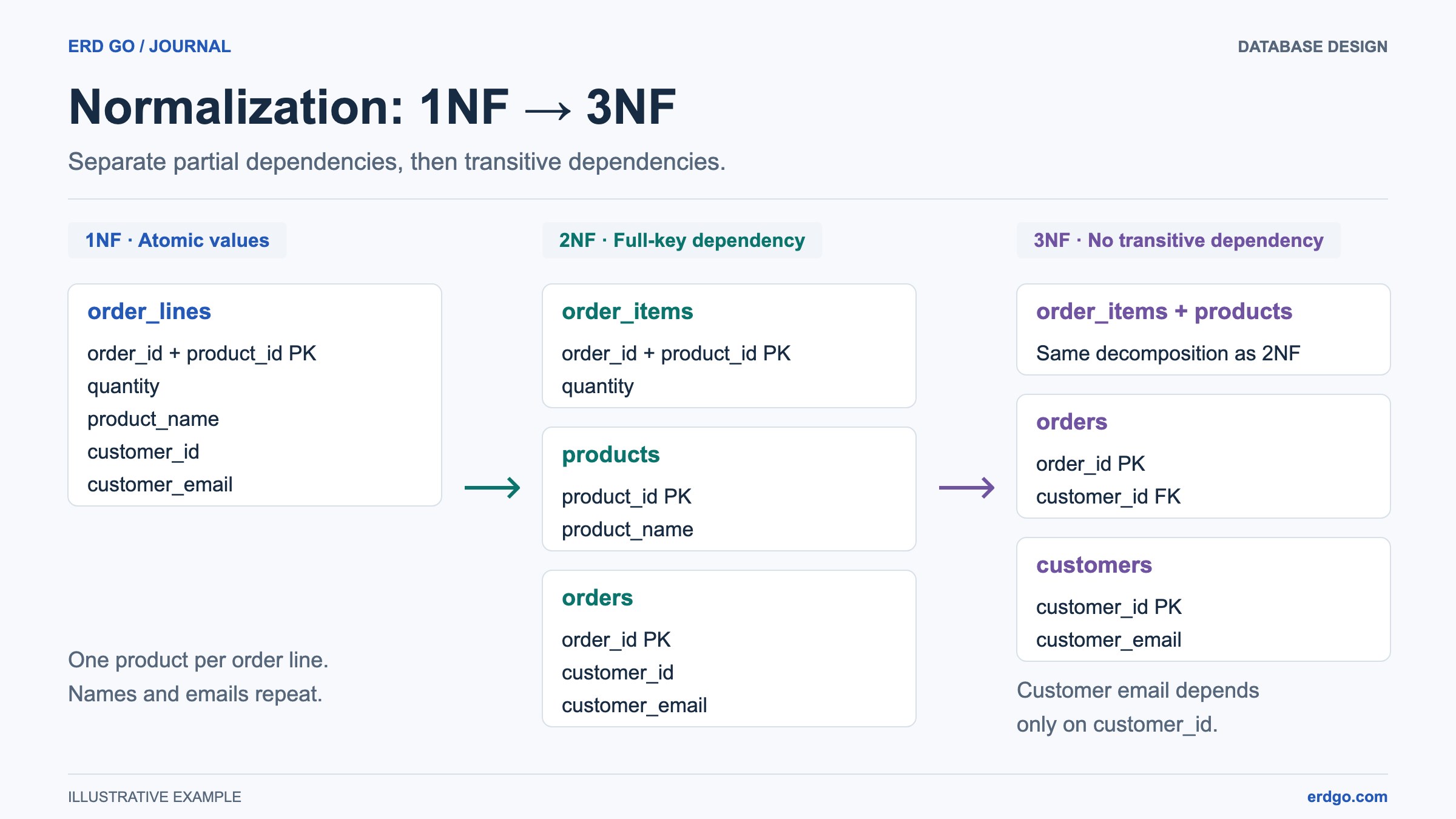
Task: Click customer_id in 2NF orders card
Action: click(x=618, y=673)
